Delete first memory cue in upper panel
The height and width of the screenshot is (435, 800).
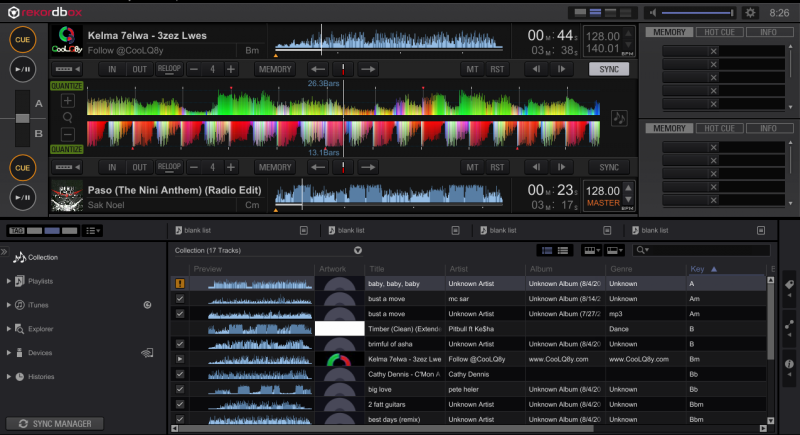point(714,51)
